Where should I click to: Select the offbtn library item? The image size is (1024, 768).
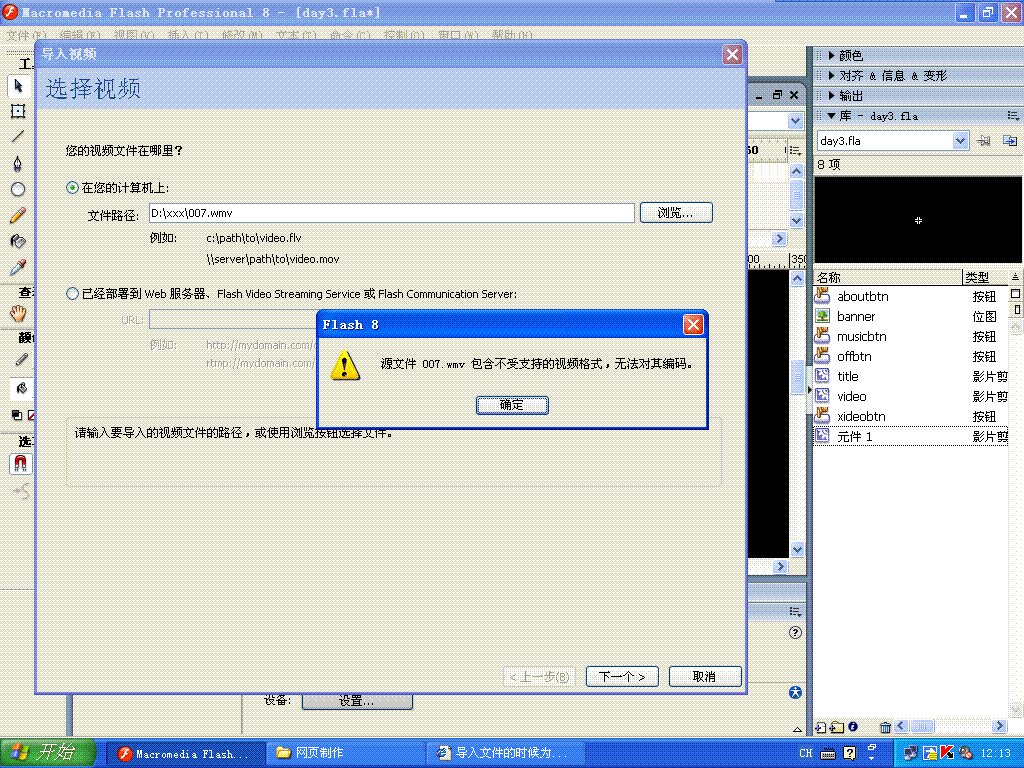tap(910, 357)
